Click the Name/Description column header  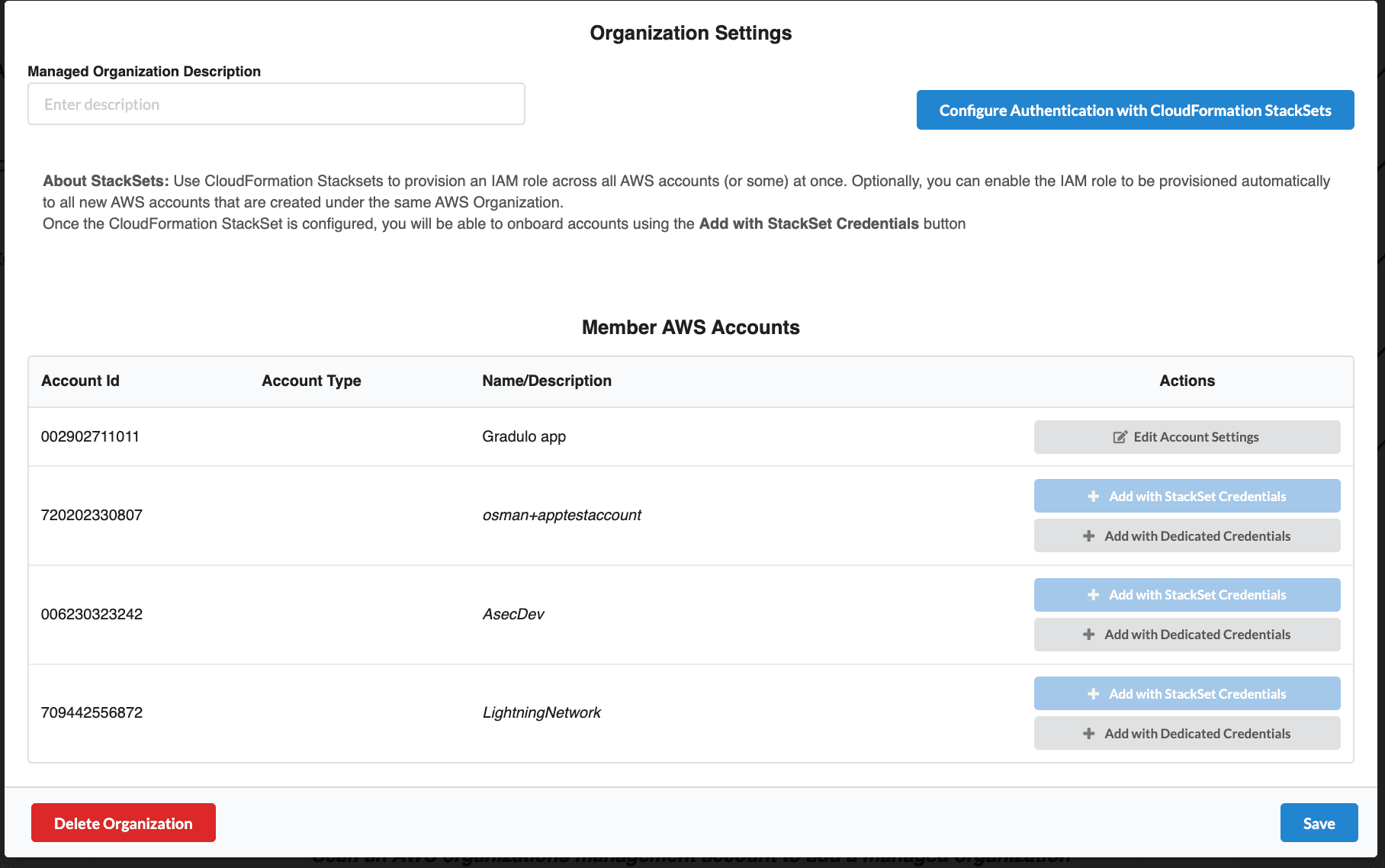point(546,381)
